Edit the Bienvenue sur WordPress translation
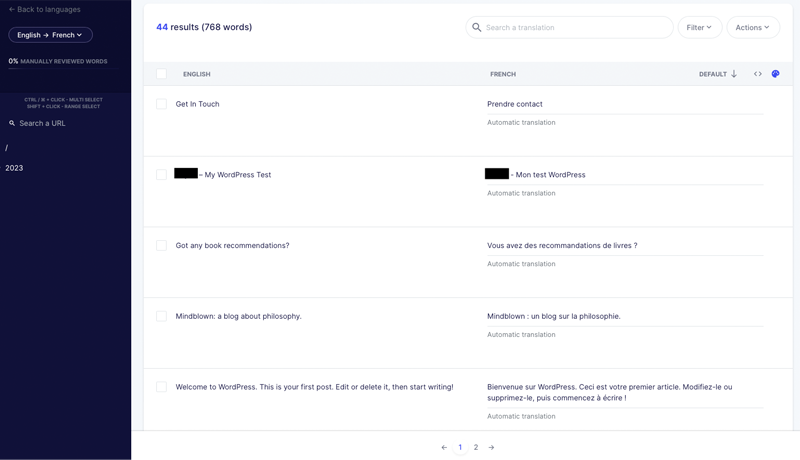 point(609,392)
